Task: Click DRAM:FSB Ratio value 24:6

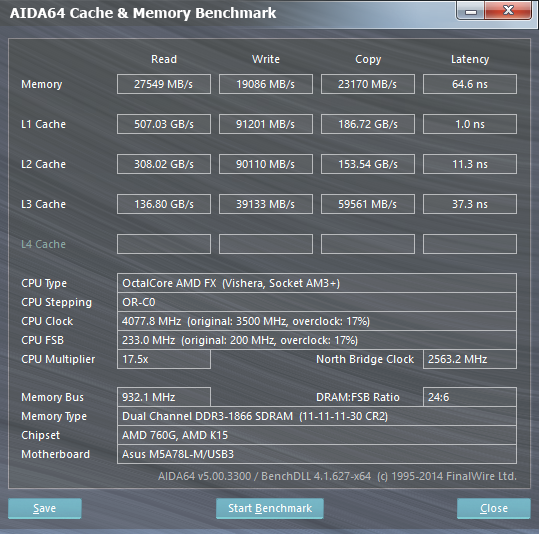Action: (470, 397)
